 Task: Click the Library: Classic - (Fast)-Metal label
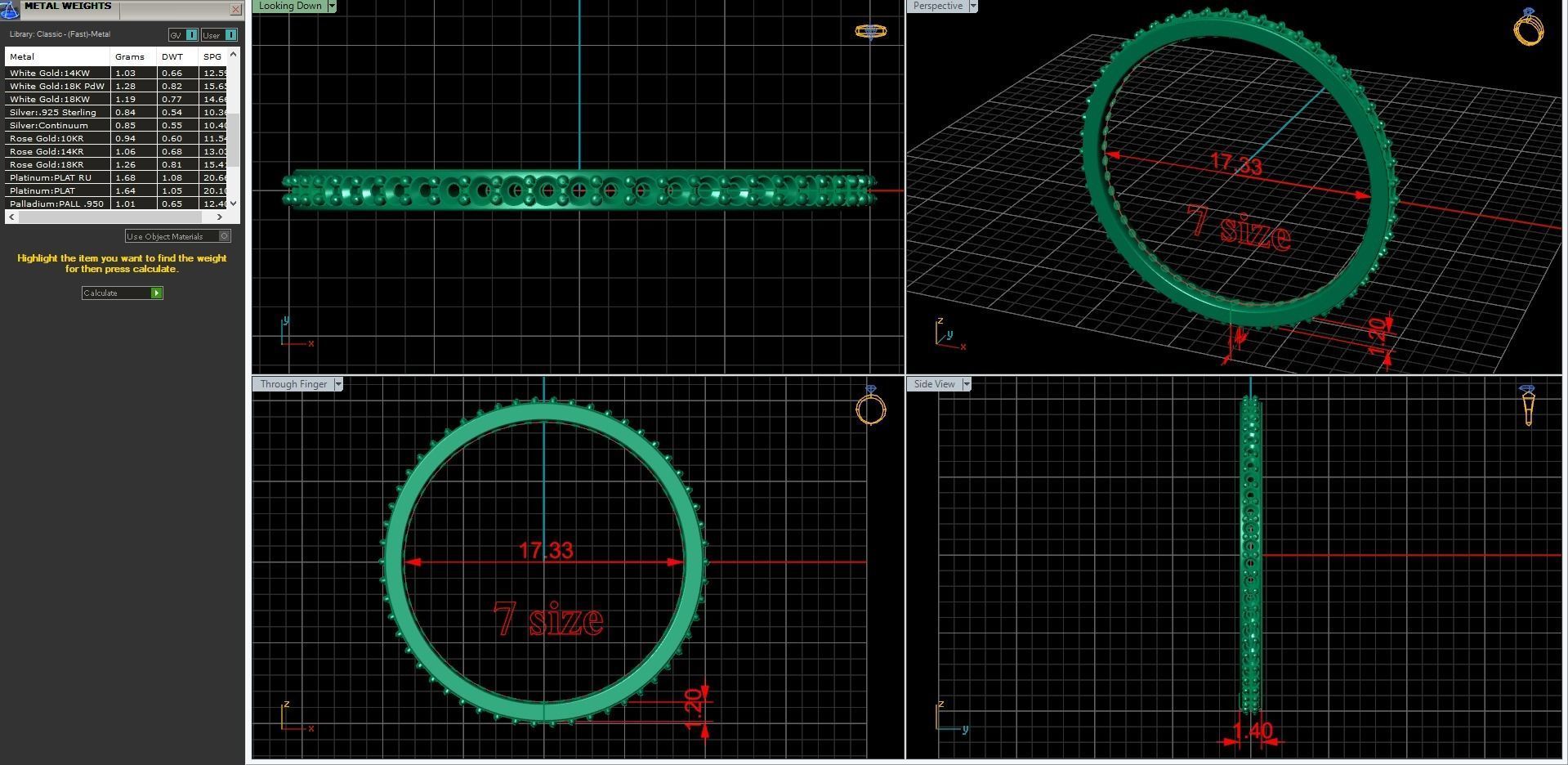pyautogui.click(x=60, y=34)
